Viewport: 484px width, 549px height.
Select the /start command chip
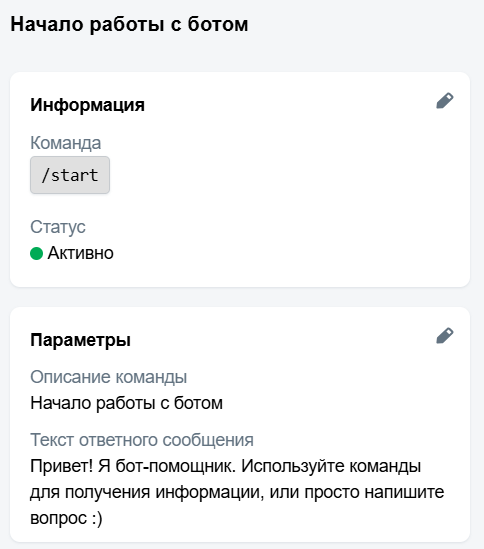[x=70, y=175]
